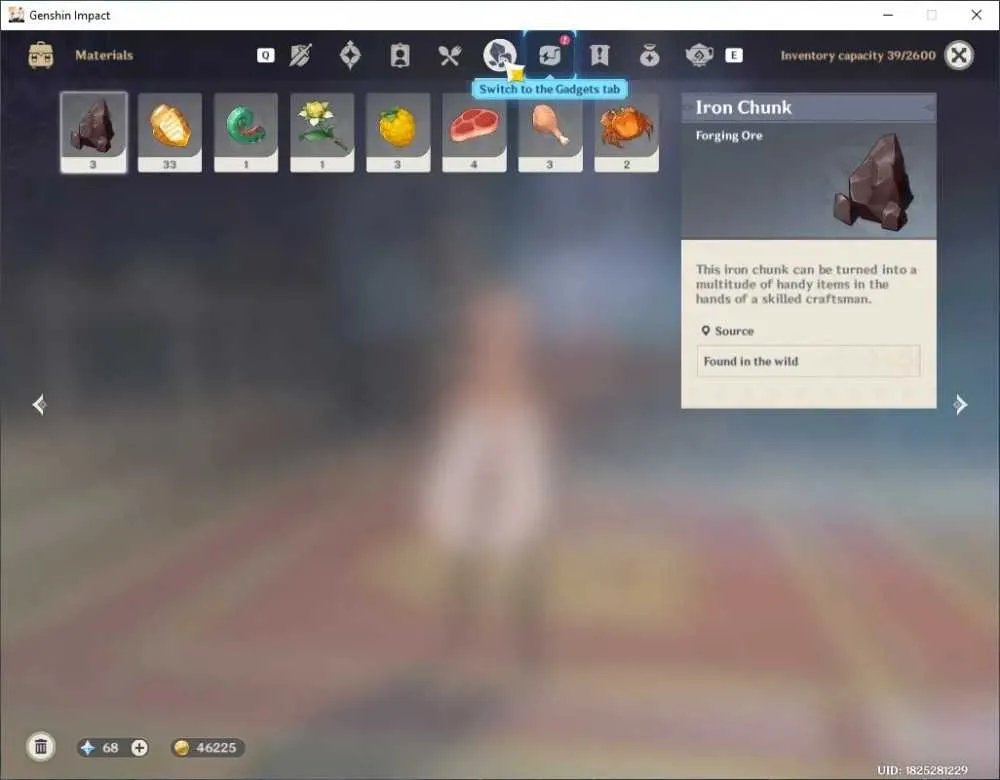Select the yellow fruit item

(x=398, y=132)
